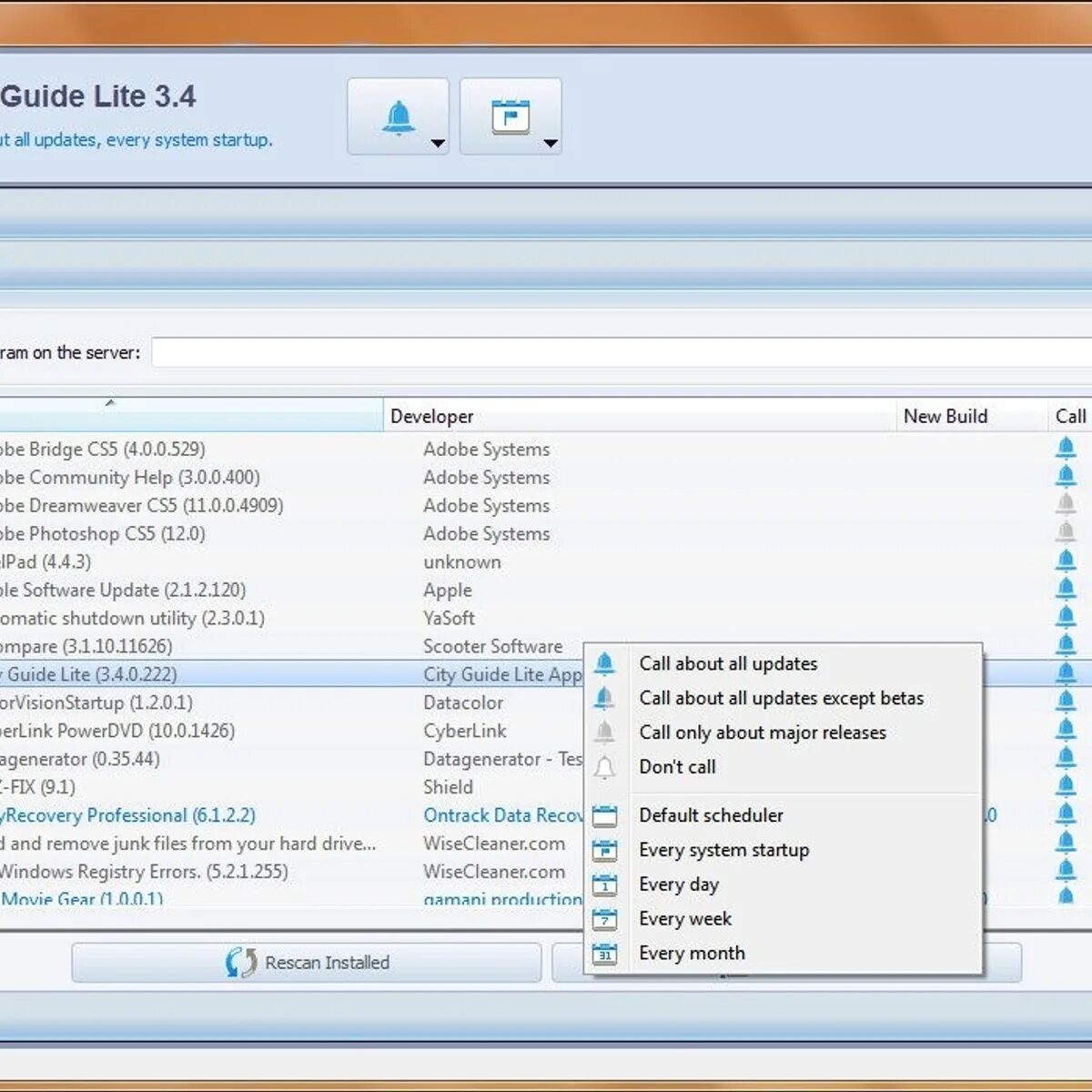Select 'Every system startup' schedule
The width and height of the screenshot is (1092, 1092).
coord(783,850)
